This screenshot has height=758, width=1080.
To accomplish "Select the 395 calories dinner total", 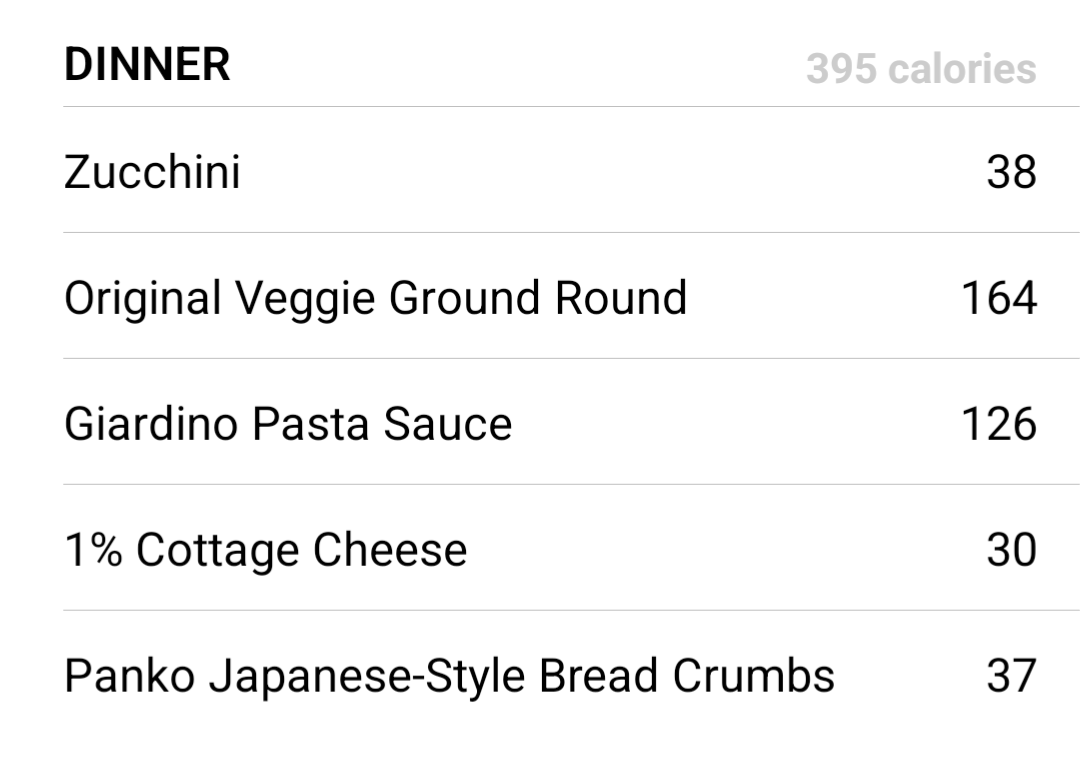I will point(921,69).
